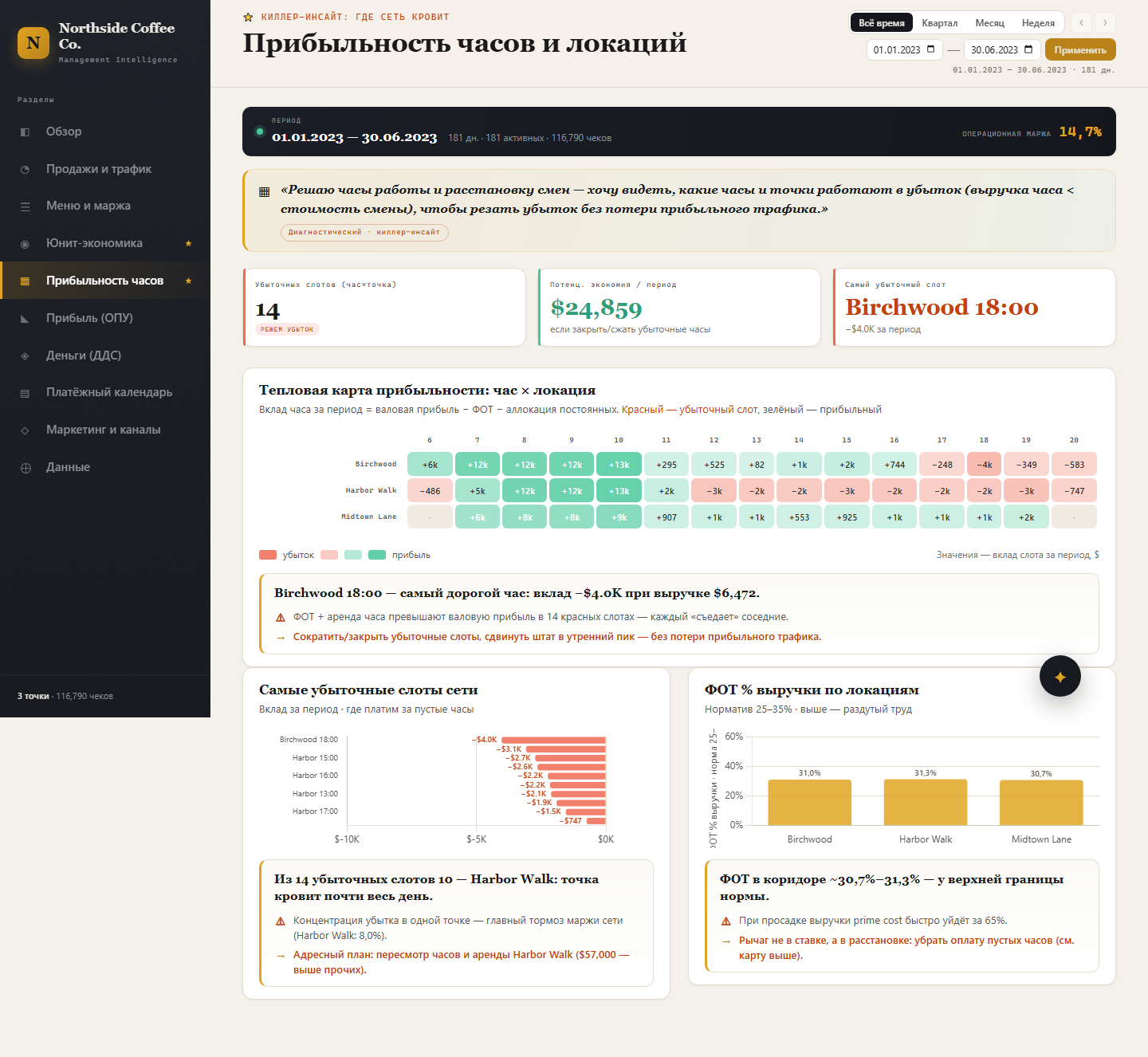This screenshot has height=1057, width=1148.
Task: Open the Меню и маржа section
Action: [105, 206]
